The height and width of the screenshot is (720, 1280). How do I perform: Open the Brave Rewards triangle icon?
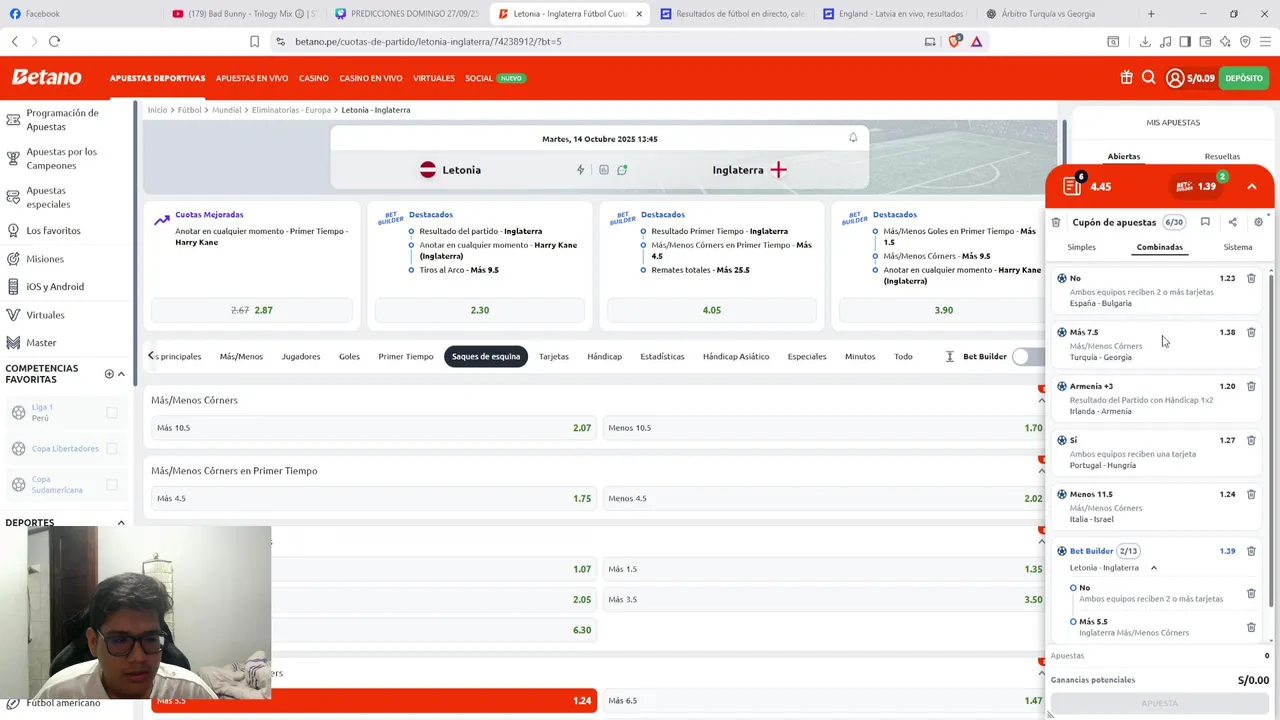pyautogui.click(x=976, y=41)
